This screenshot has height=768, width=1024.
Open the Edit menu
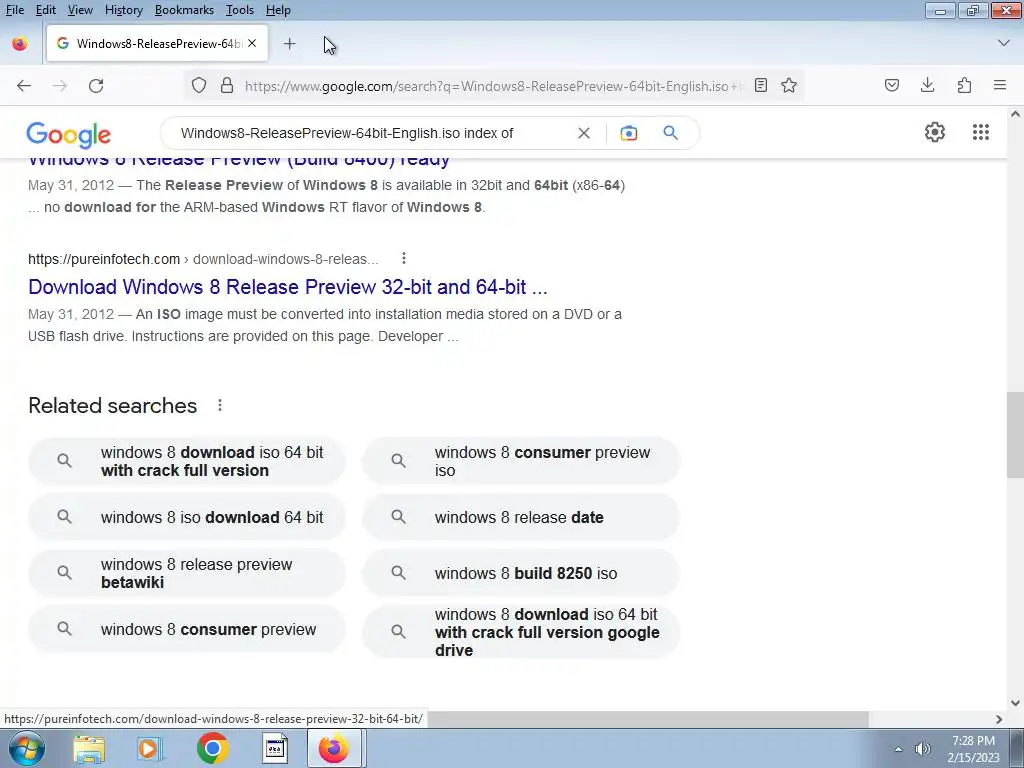pyautogui.click(x=46, y=10)
